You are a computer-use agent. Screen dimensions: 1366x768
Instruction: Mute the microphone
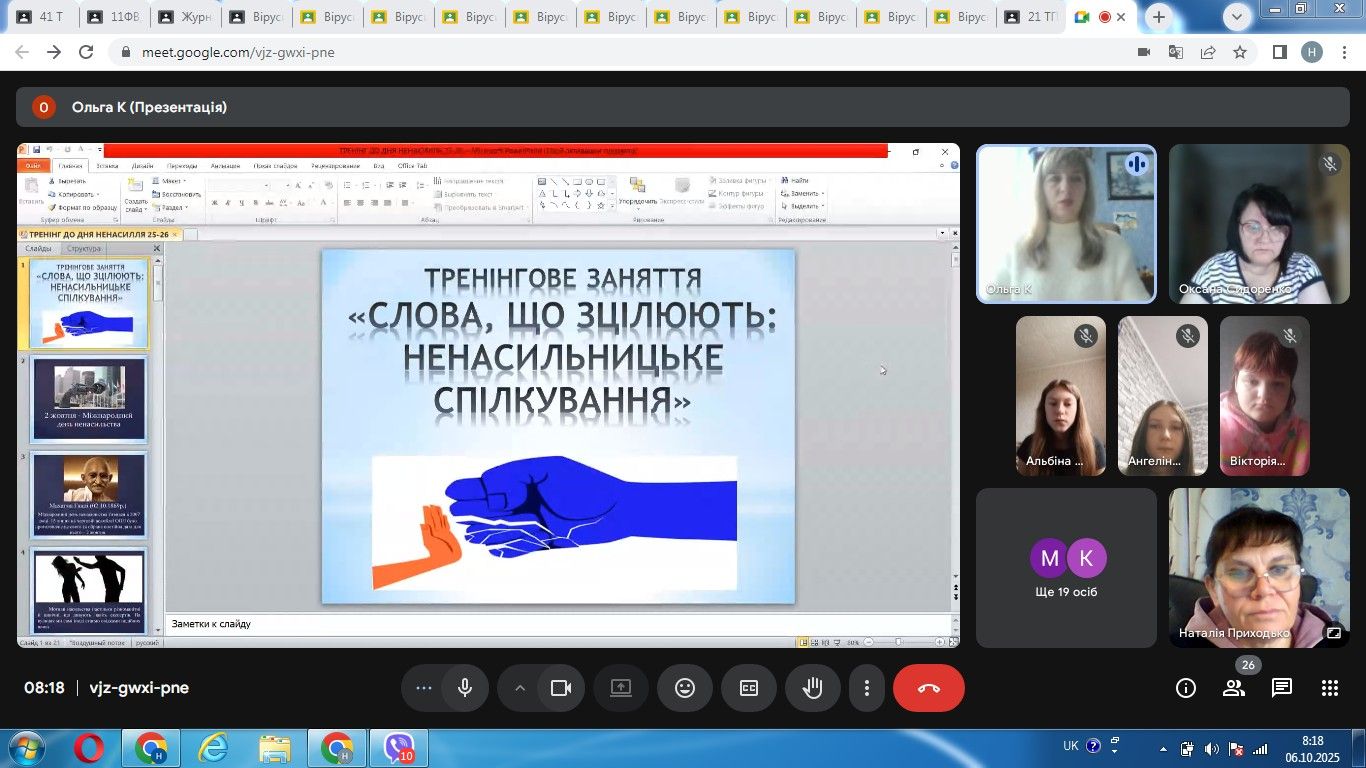[x=465, y=688]
